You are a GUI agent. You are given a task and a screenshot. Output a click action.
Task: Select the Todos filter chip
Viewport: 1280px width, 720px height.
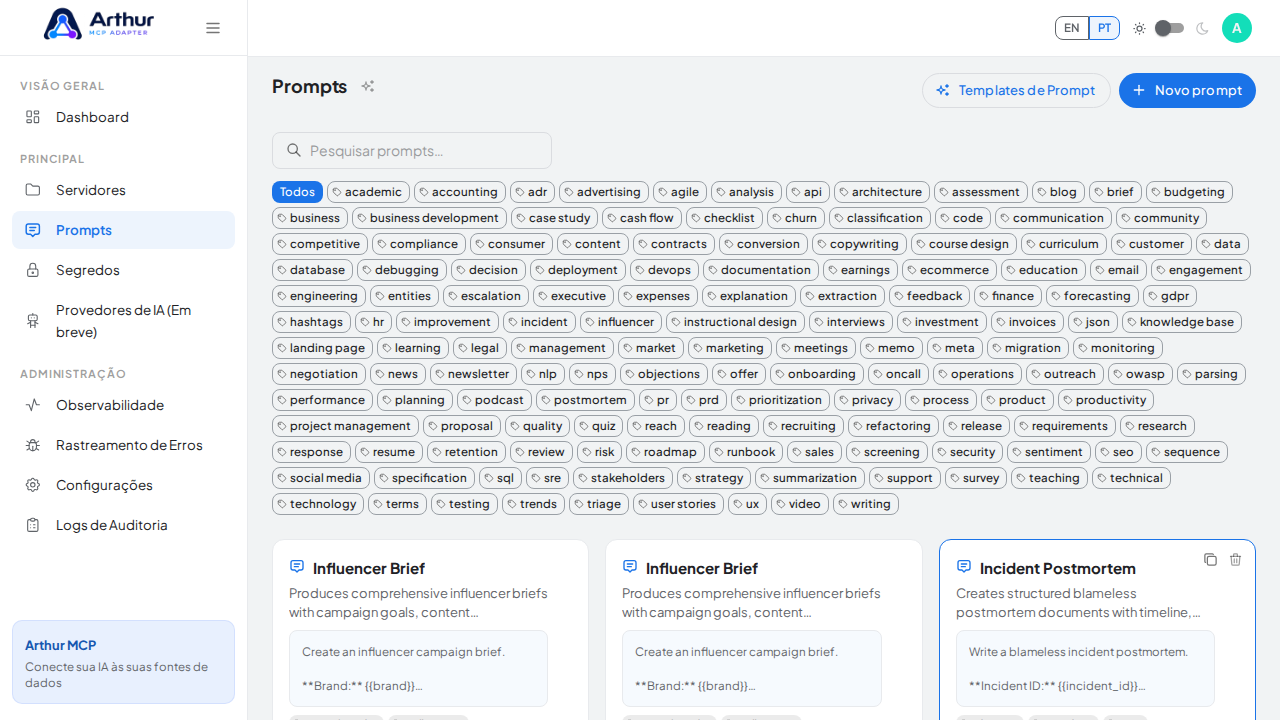[297, 192]
